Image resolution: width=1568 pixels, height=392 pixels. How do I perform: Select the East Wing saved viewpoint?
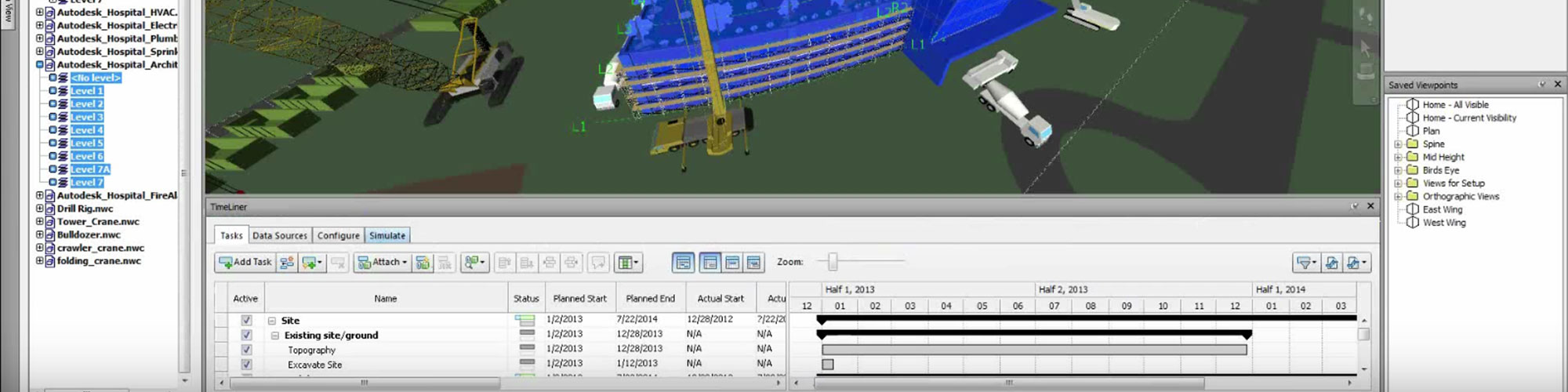pos(1442,209)
